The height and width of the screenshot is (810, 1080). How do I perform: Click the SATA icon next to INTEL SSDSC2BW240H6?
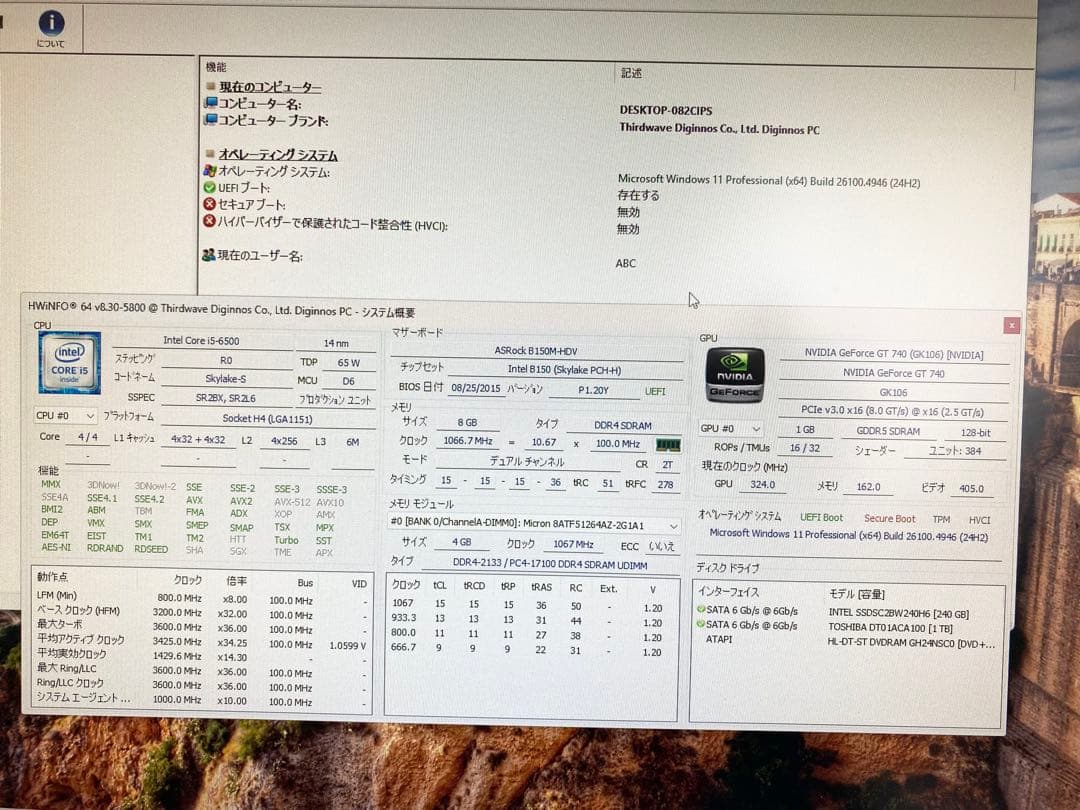click(x=700, y=611)
